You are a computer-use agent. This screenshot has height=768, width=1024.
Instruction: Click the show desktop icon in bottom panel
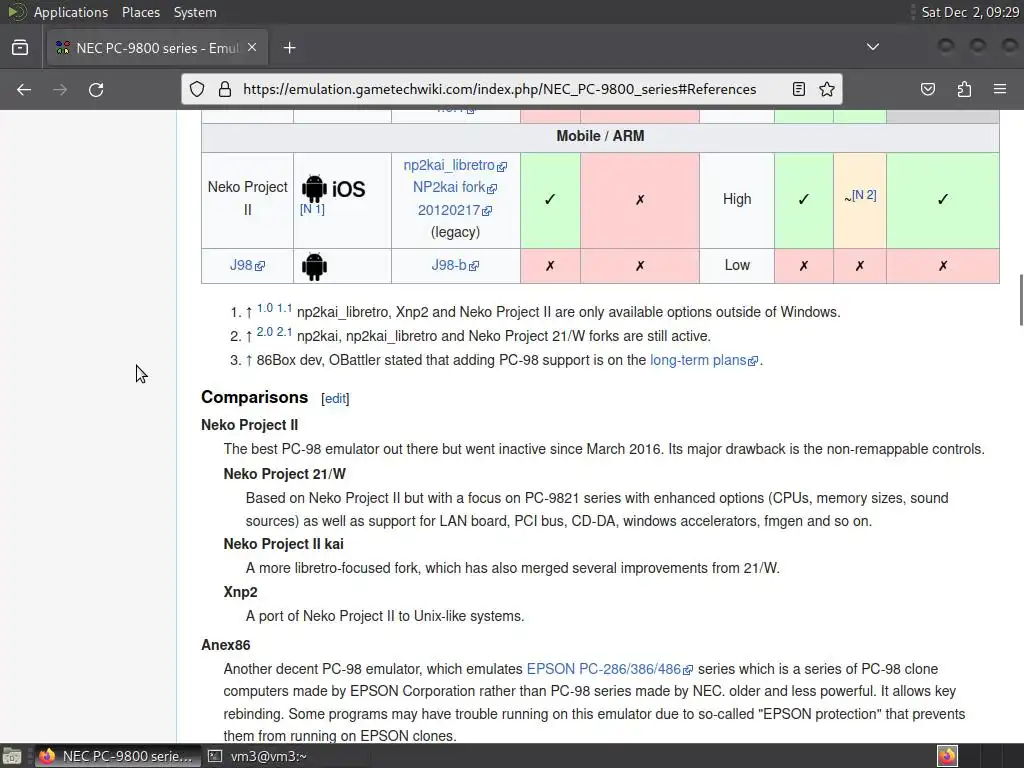(x=12, y=756)
